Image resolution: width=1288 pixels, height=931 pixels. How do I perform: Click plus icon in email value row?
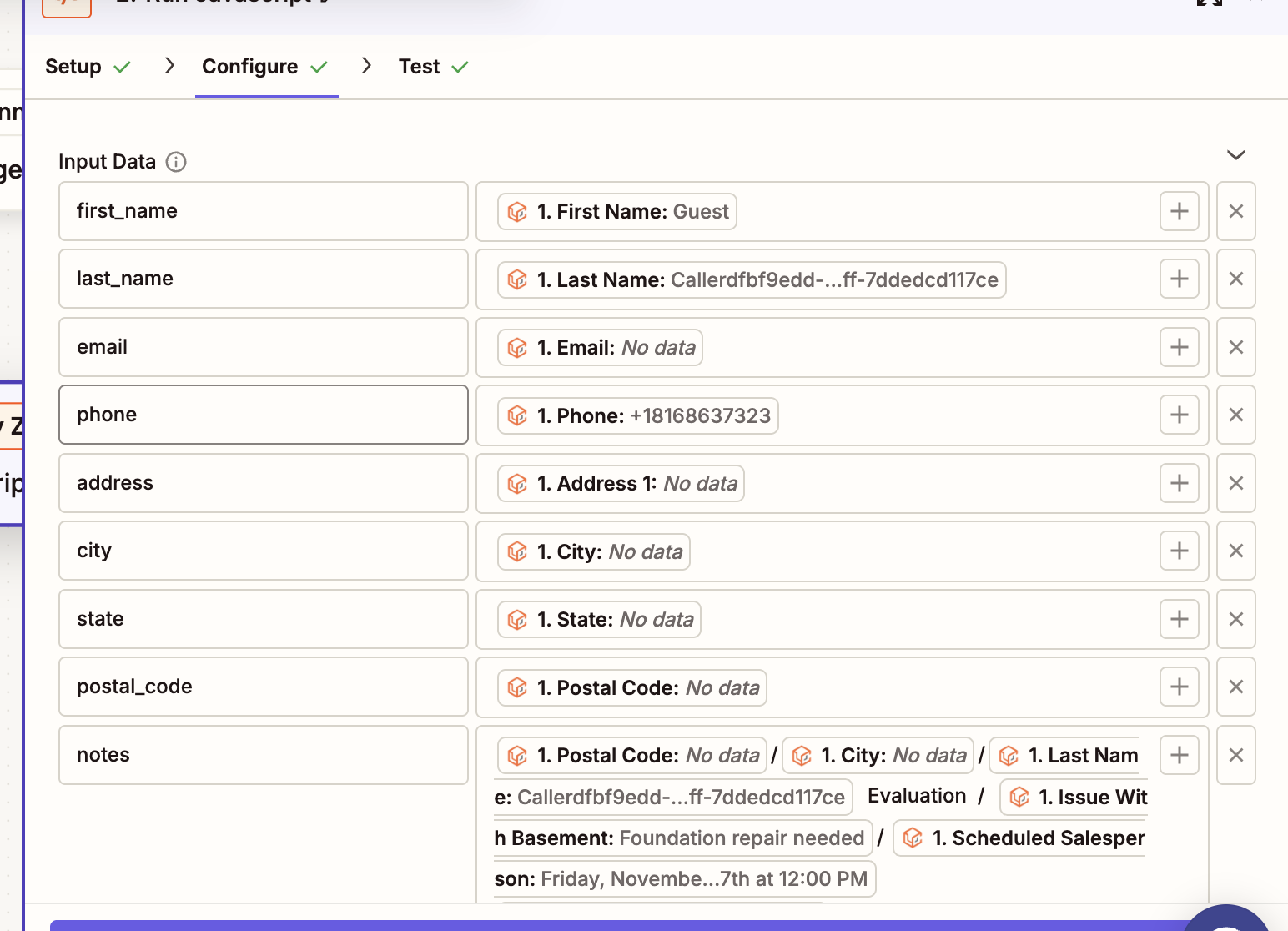click(x=1179, y=348)
